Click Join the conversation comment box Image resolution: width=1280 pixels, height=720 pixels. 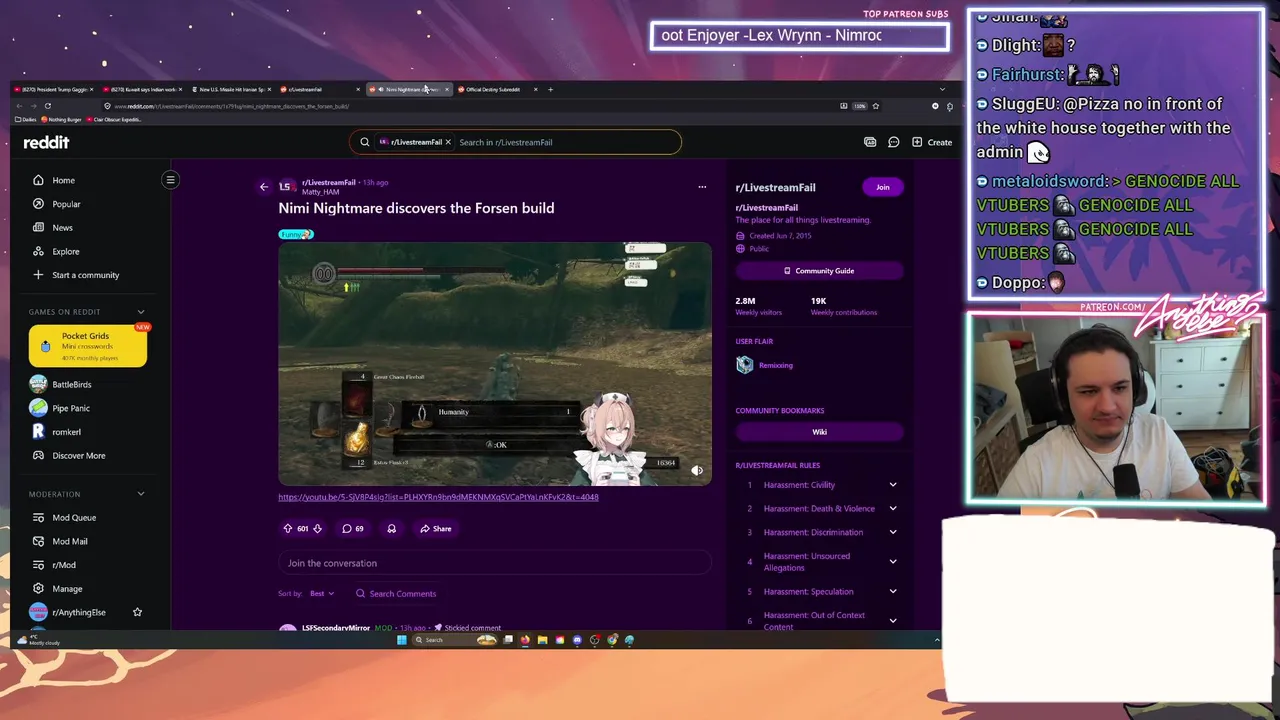[x=495, y=563]
